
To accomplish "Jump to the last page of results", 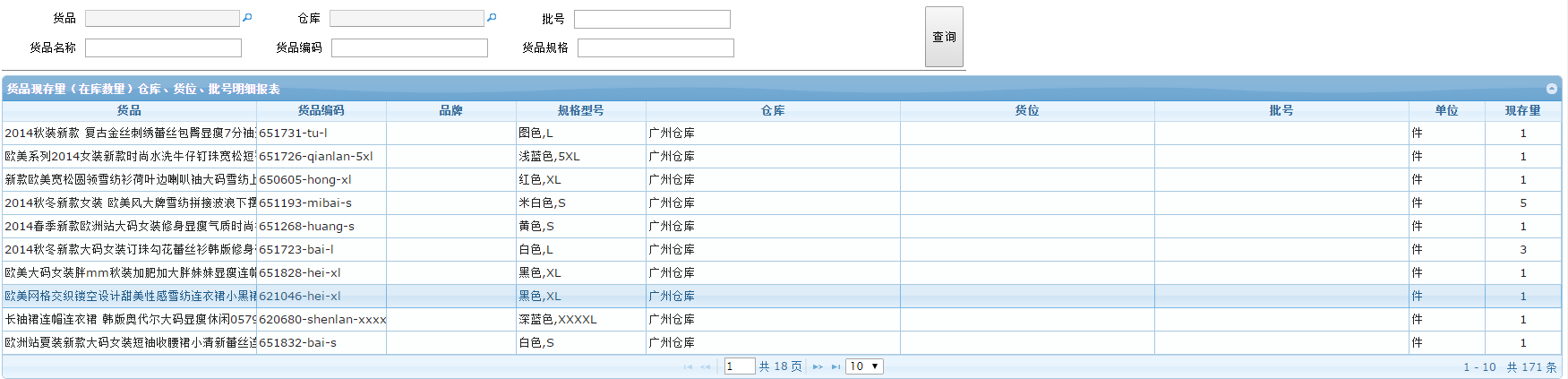I will pos(835,366).
